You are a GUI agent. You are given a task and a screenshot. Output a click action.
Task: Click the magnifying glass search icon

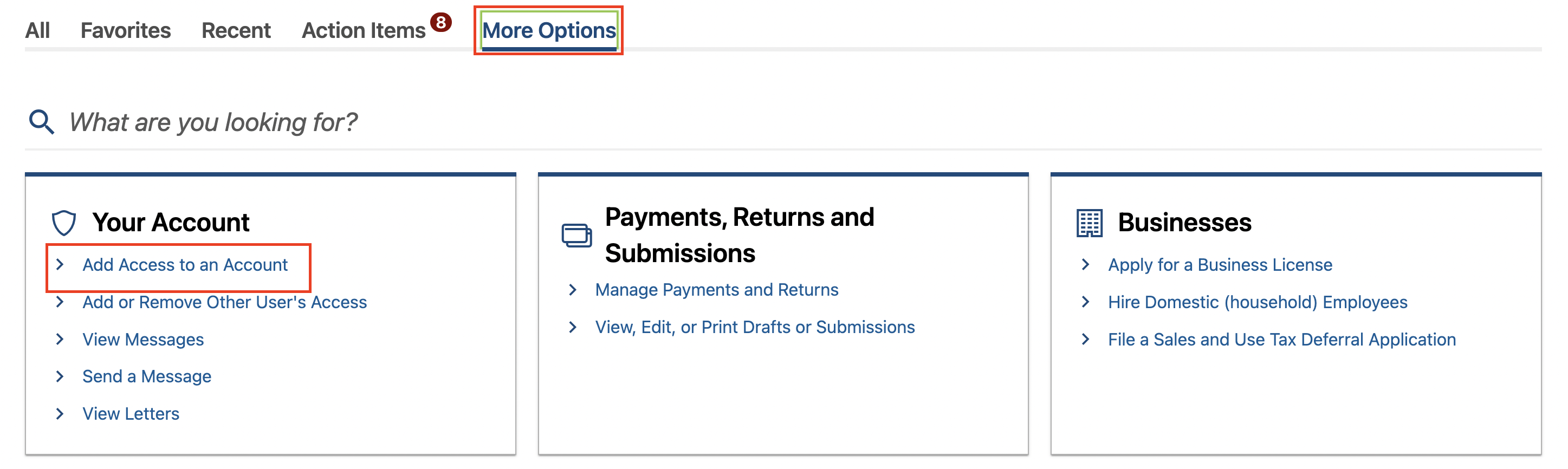click(x=41, y=122)
